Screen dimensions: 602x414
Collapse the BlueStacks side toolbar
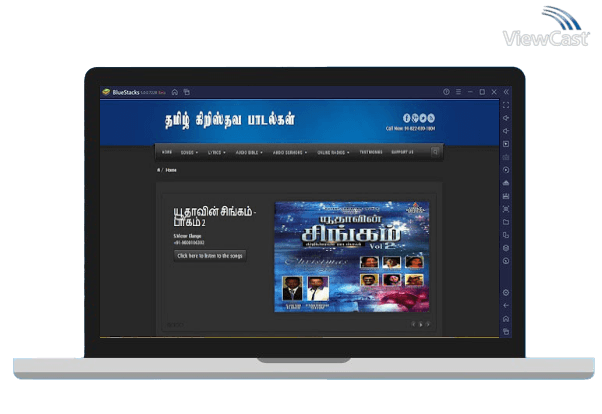tap(506, 92)
